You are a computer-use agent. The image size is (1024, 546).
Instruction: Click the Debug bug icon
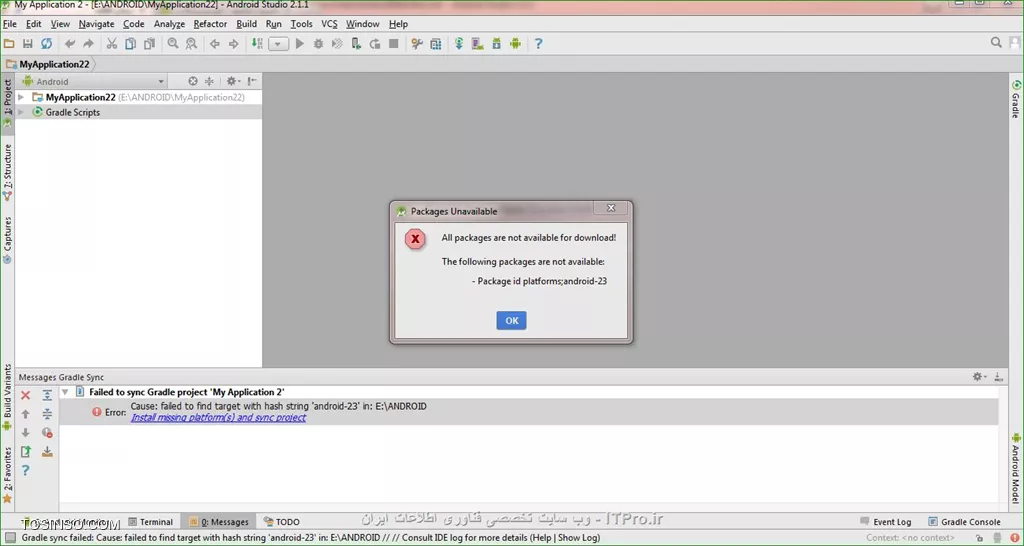319,44
